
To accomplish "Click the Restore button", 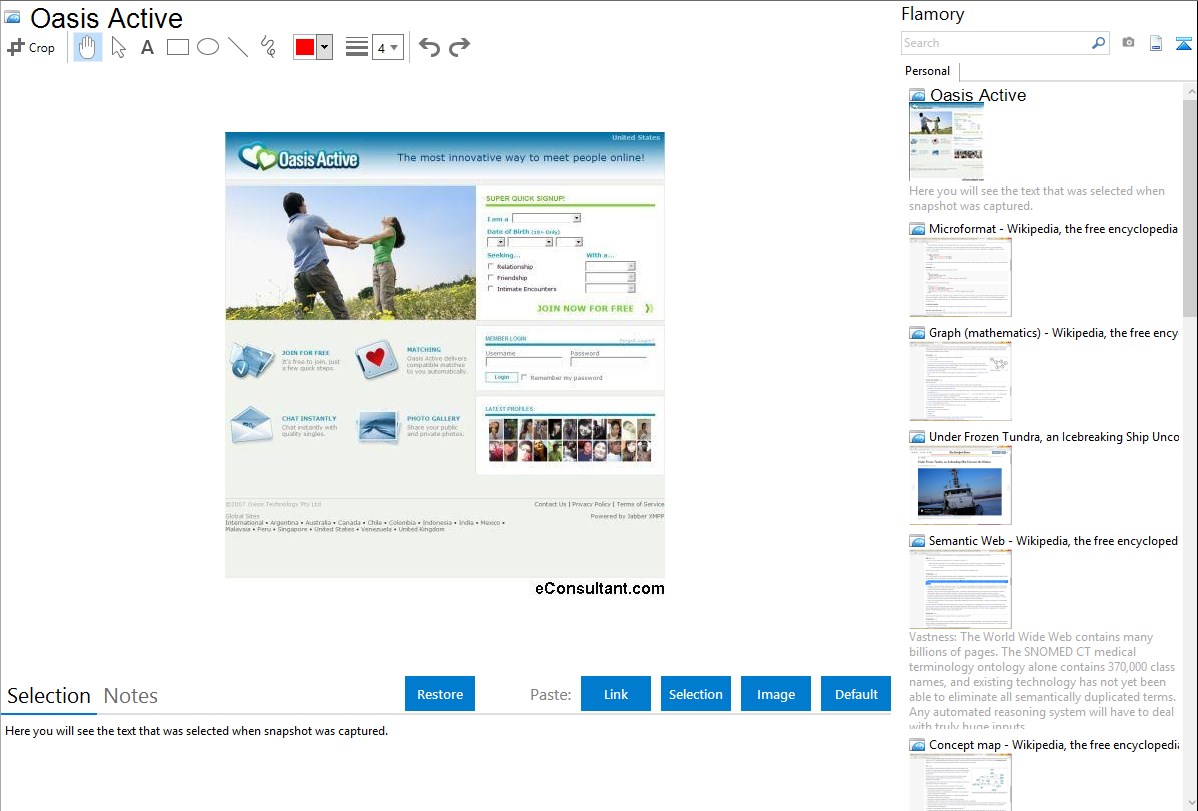I will click(x=440, y=694).
